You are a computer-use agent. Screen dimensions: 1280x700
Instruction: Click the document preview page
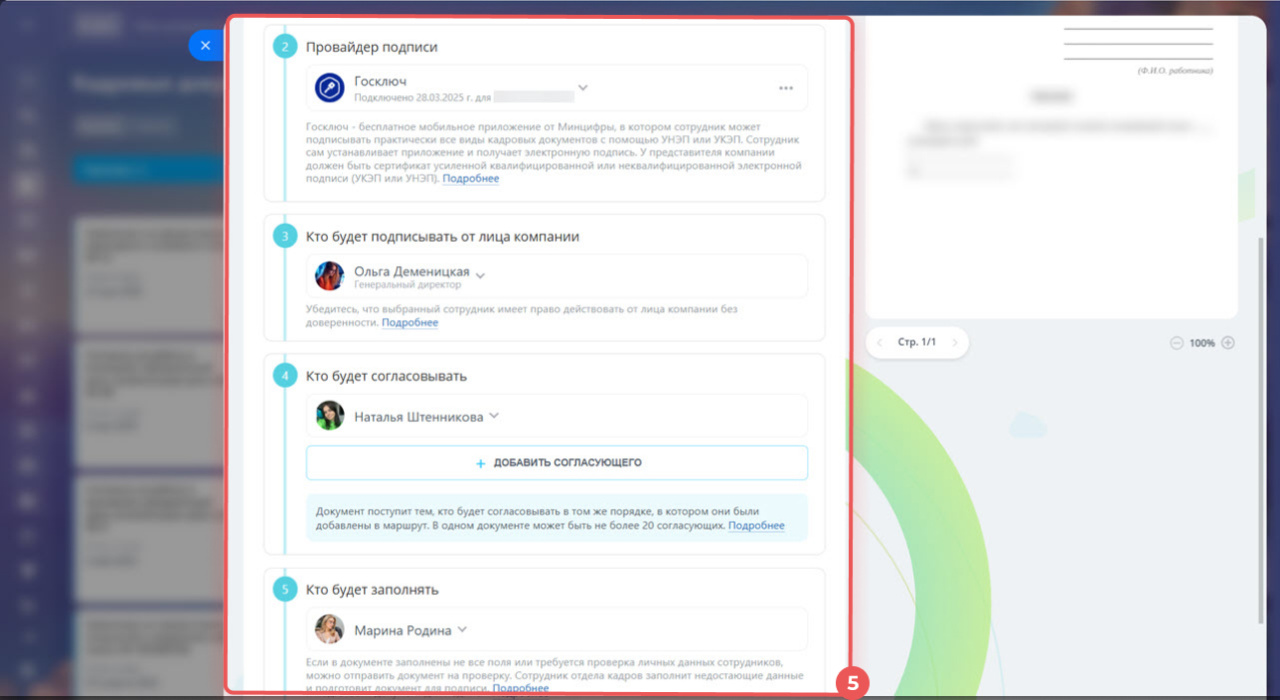tap(1051, 167)
